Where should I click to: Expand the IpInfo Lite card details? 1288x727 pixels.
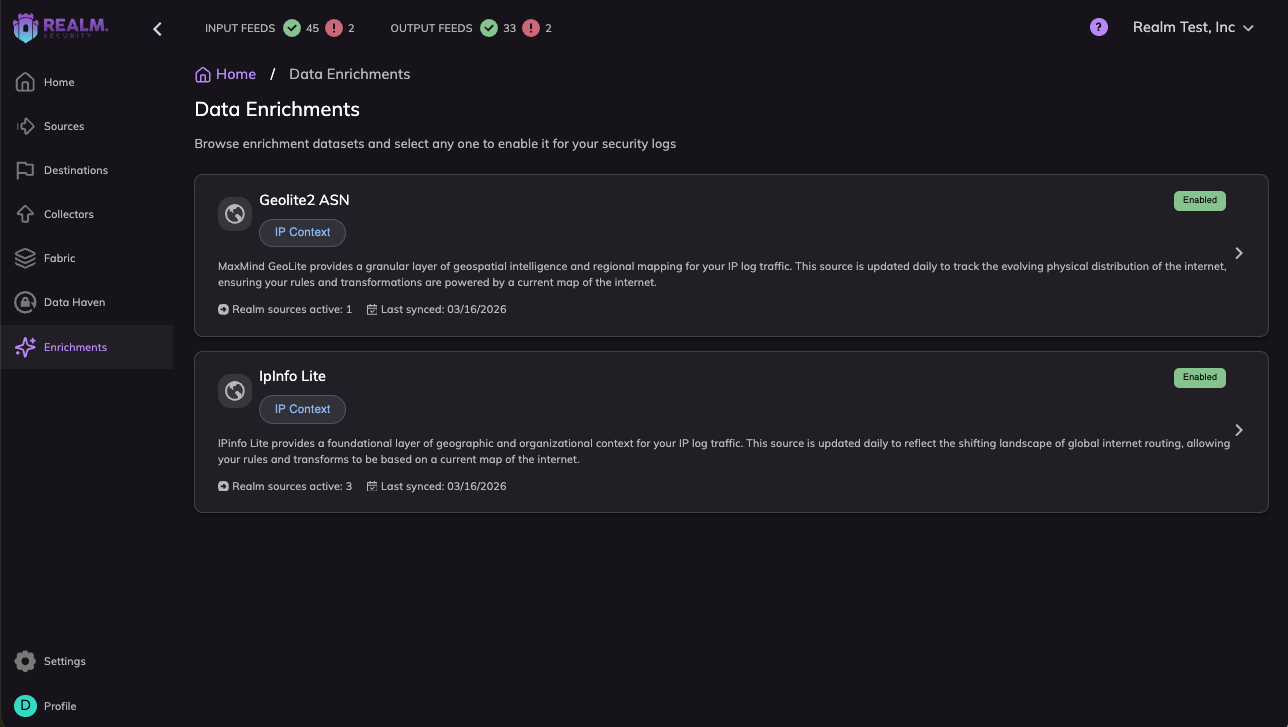[1238, 430]
